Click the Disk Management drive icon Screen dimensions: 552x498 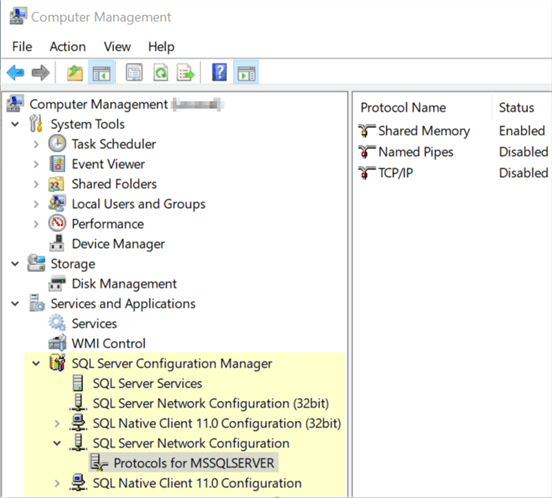pos(57,283)
